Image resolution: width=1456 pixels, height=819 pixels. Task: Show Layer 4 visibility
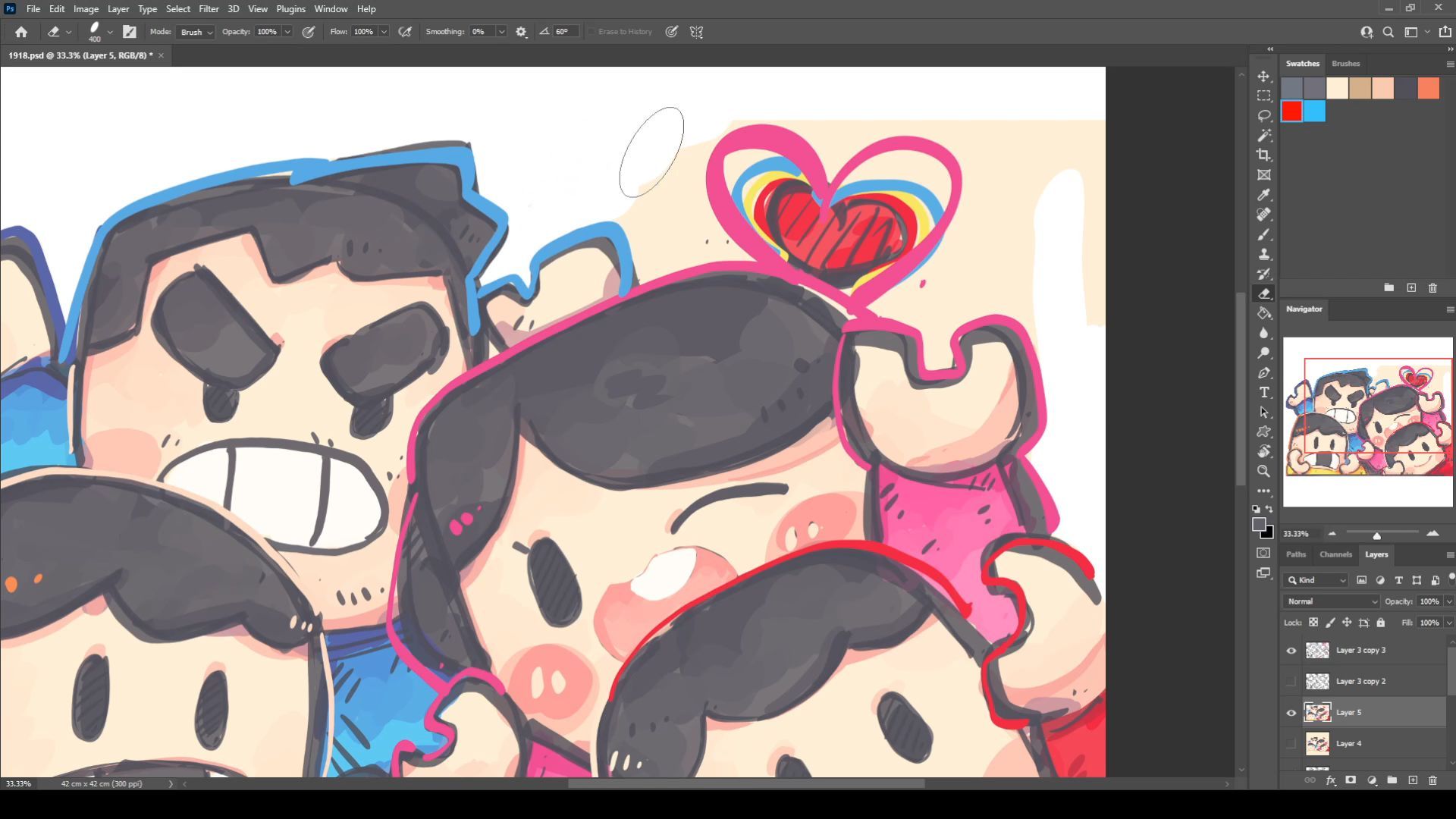(1291, 743)
